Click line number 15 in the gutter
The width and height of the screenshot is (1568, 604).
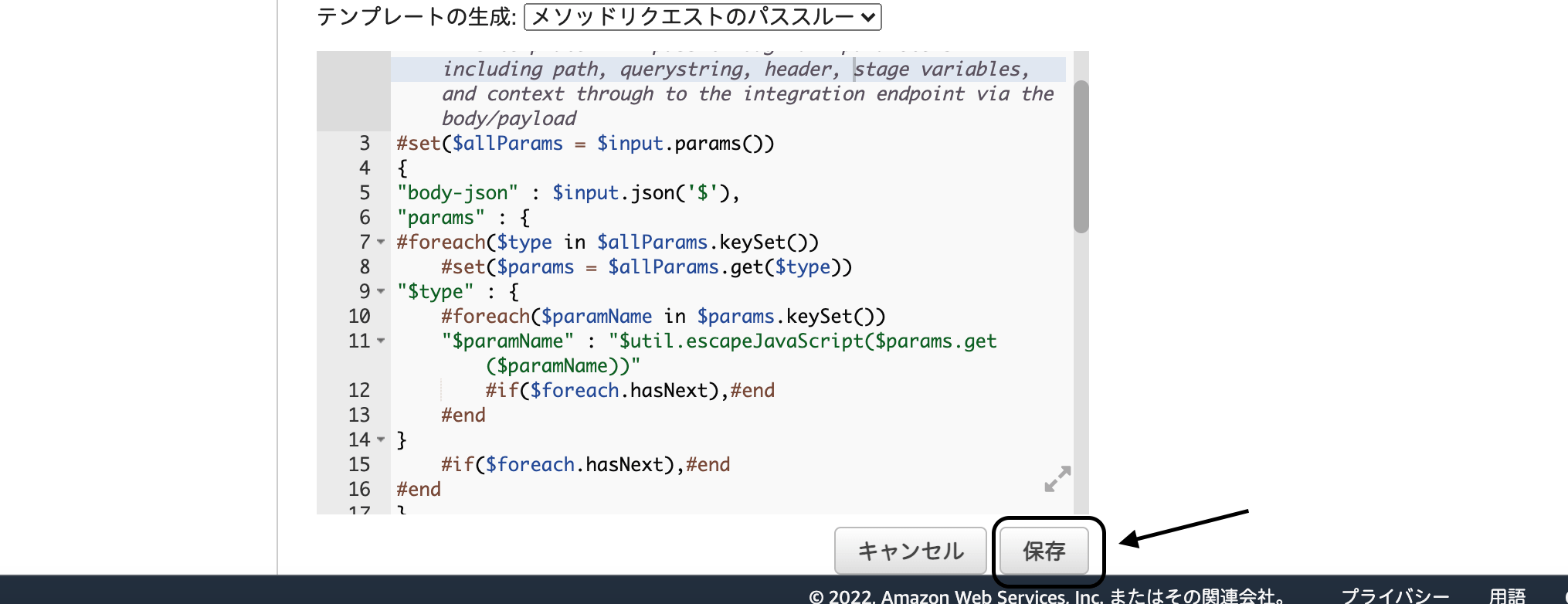click(359, 464)
